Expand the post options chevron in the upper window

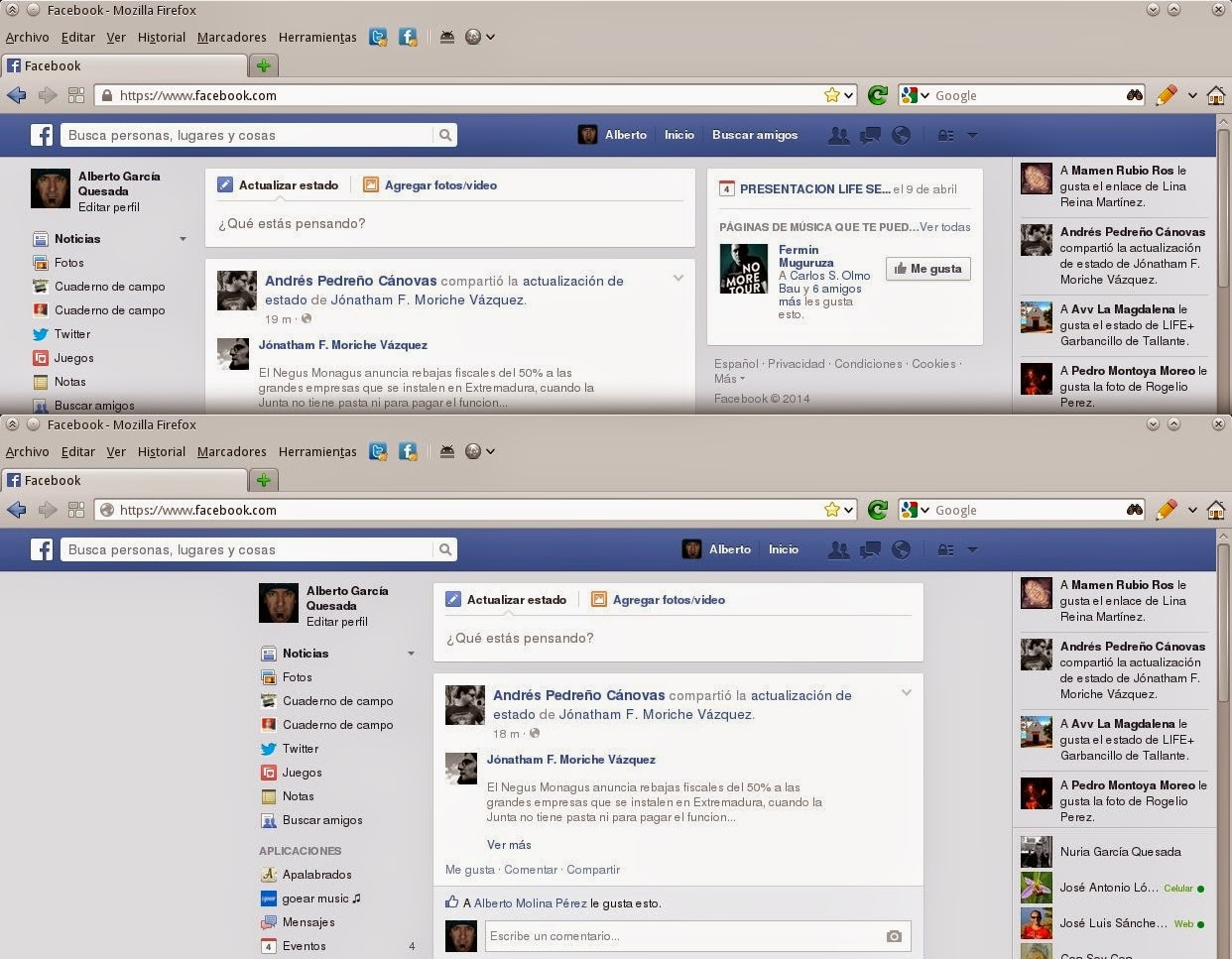[678, 279]
